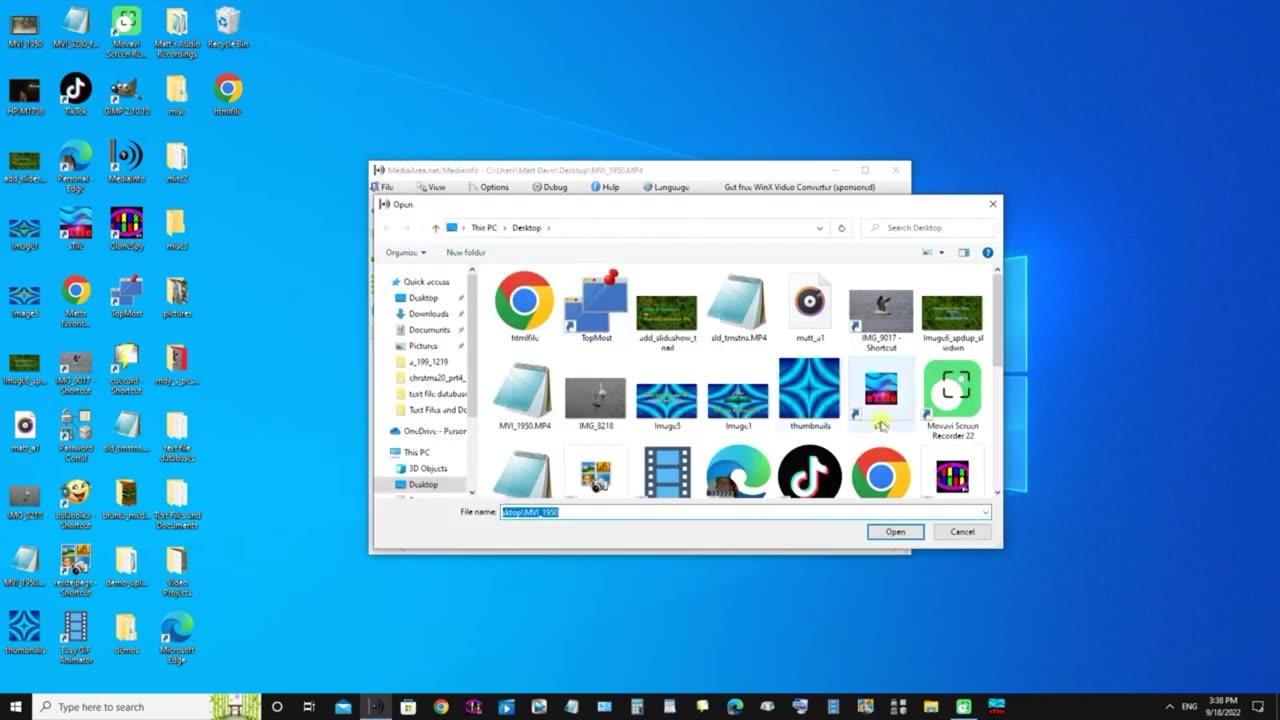Select the thumbnails image in dialog
This screenshot has width=1280, height=720.
tap(810, 394)
